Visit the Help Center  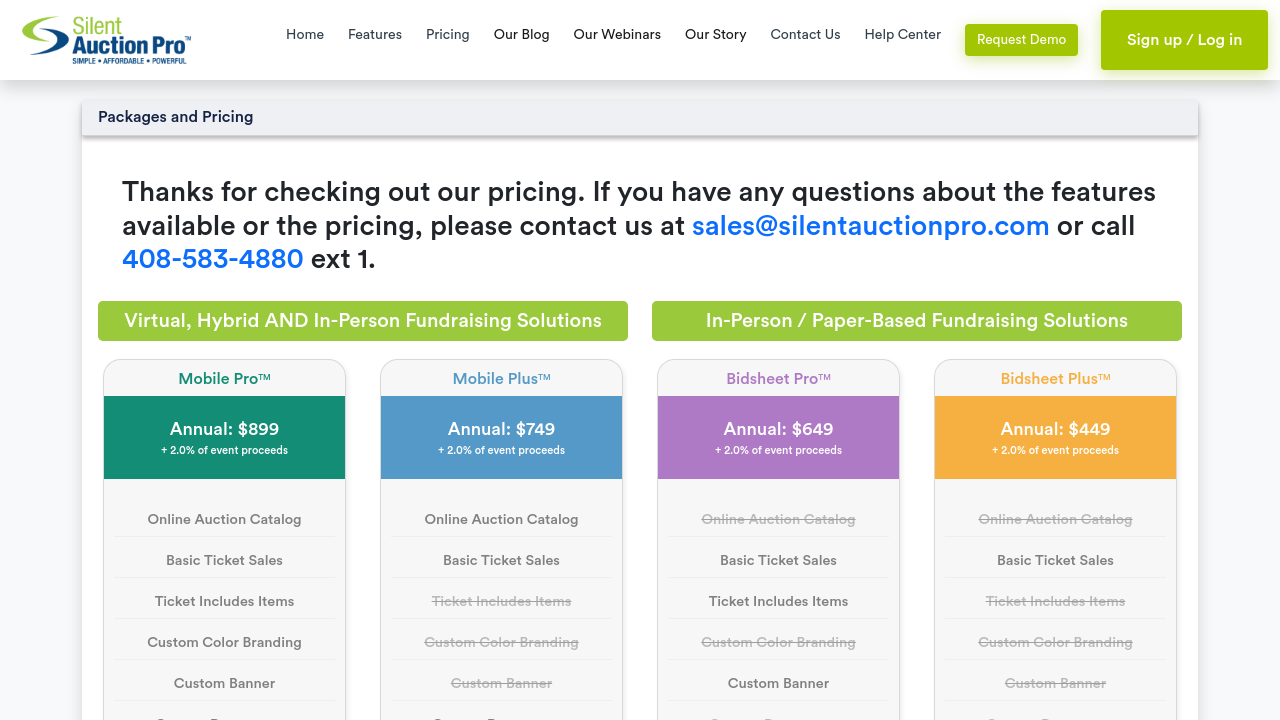[x=902, y=34]
